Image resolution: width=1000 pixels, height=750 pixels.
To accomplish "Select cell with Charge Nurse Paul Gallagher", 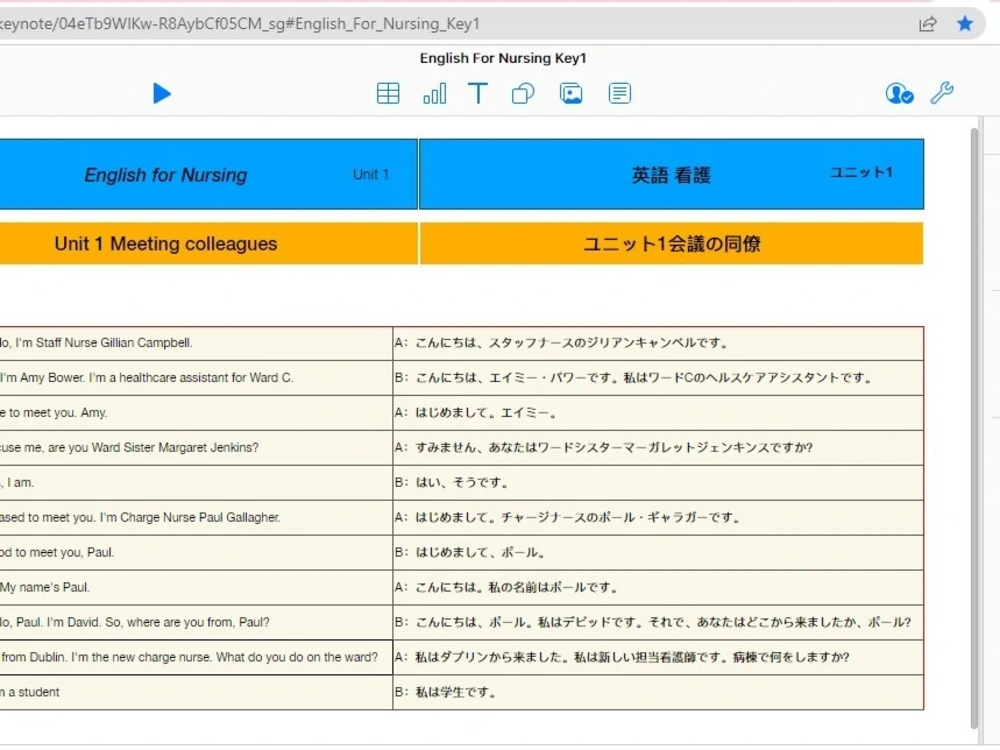I will pos(196,517).
